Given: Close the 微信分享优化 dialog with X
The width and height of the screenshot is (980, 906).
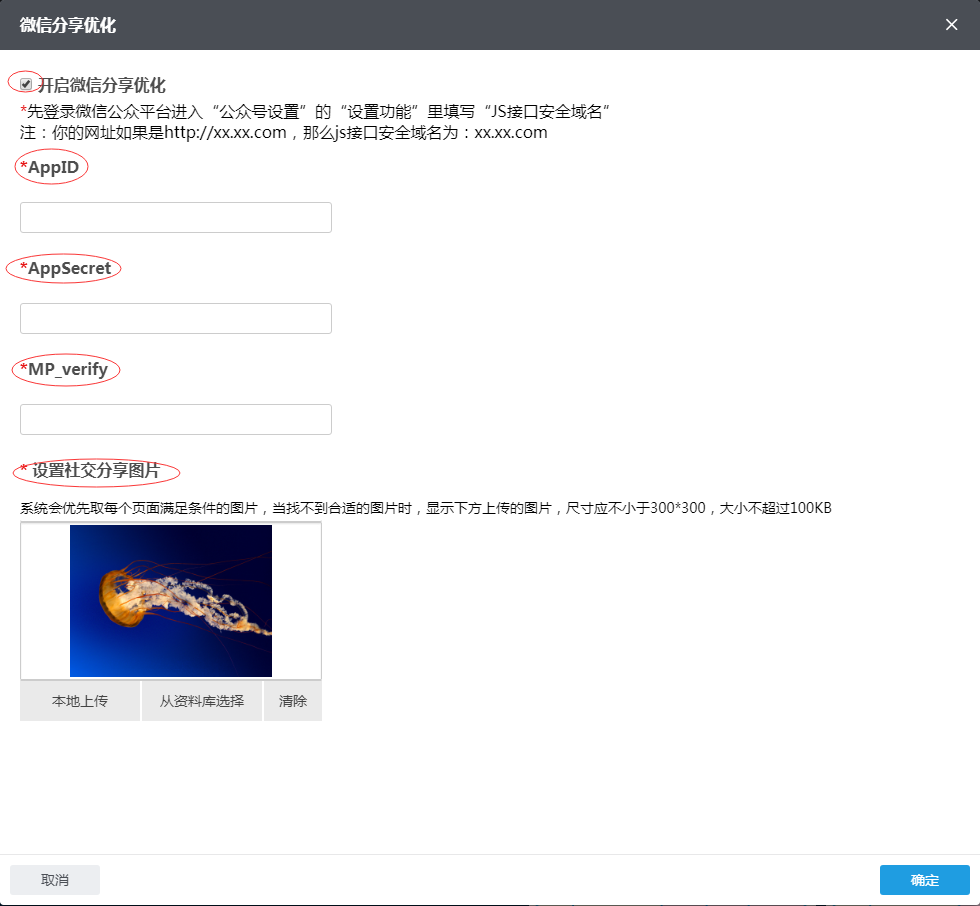Looking at the screenshot, I should tap(951, 25).
